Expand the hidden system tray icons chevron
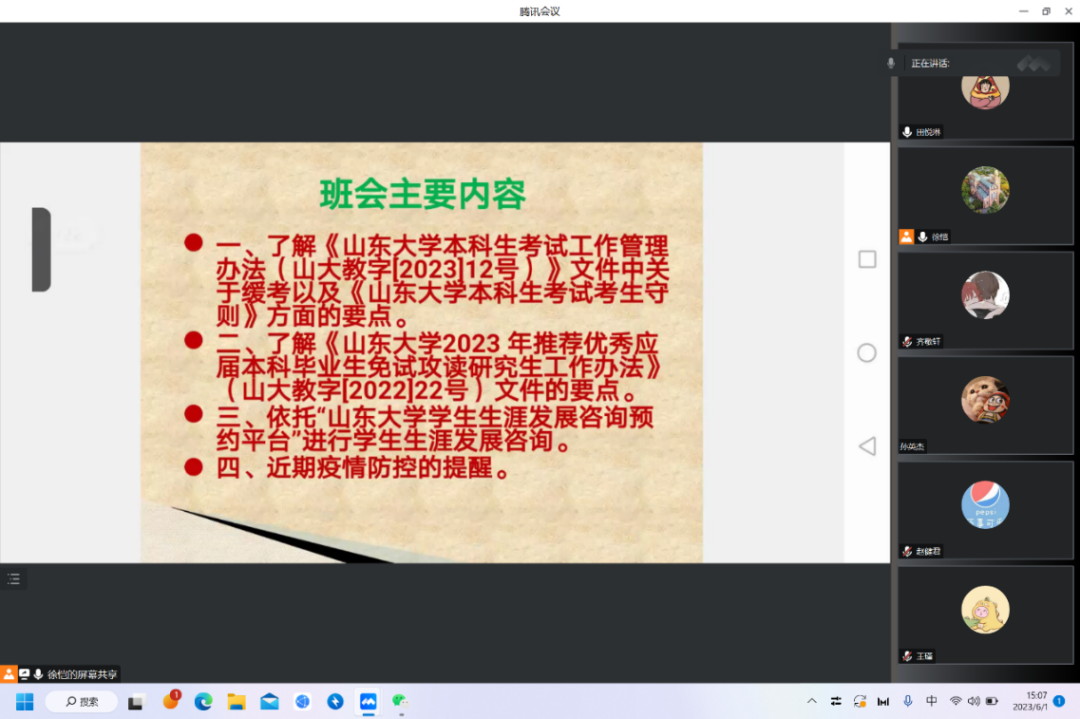 [x=811, y=701]
